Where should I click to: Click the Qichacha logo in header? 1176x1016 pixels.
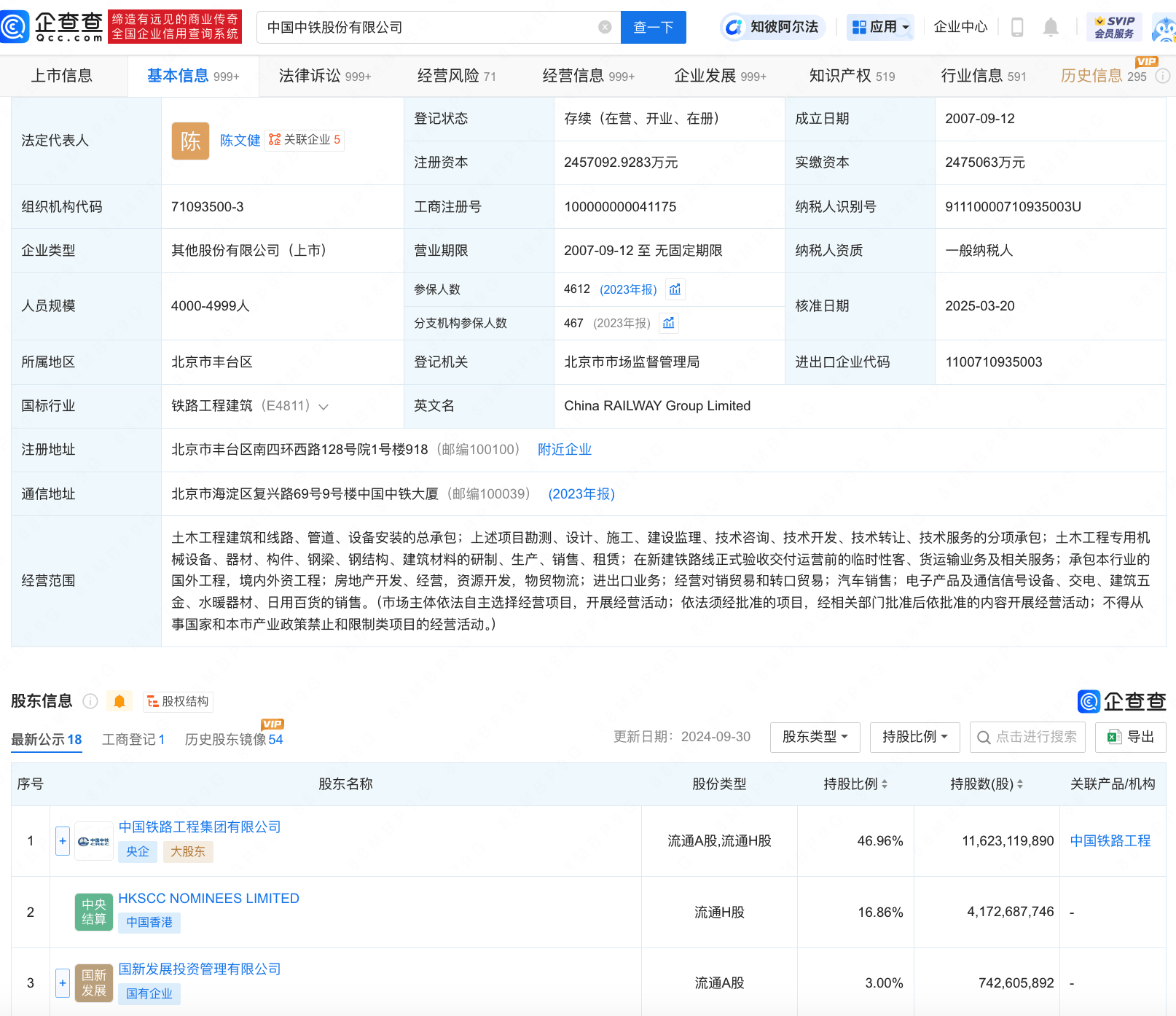point(52,27)
